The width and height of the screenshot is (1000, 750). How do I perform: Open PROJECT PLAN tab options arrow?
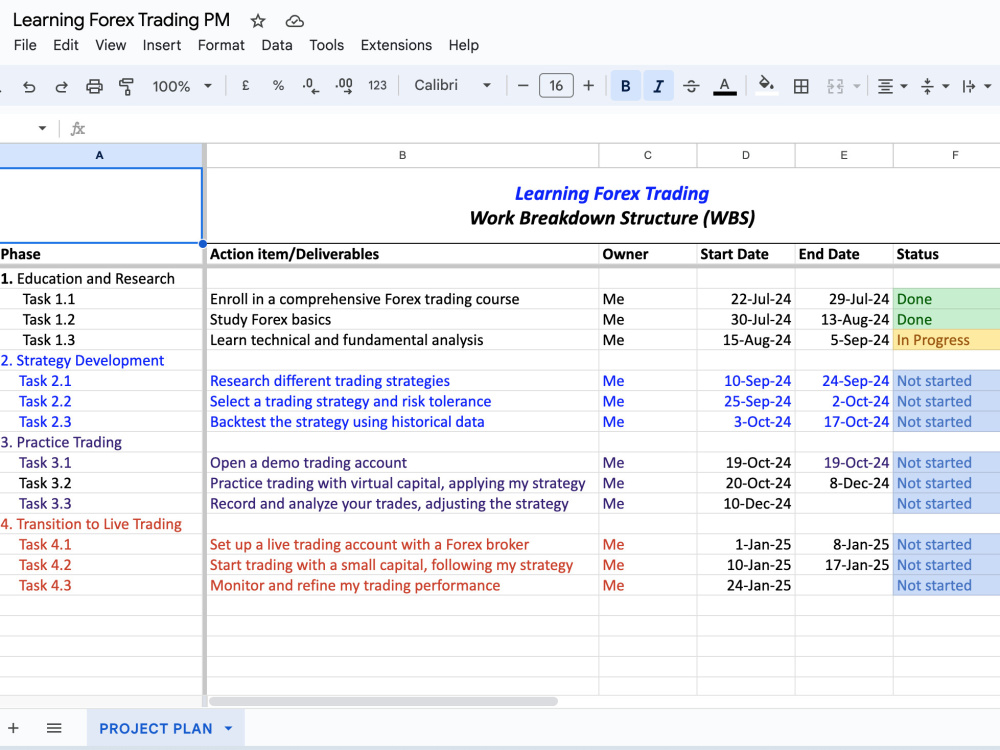pyautogui.click(x=229, y=728)
